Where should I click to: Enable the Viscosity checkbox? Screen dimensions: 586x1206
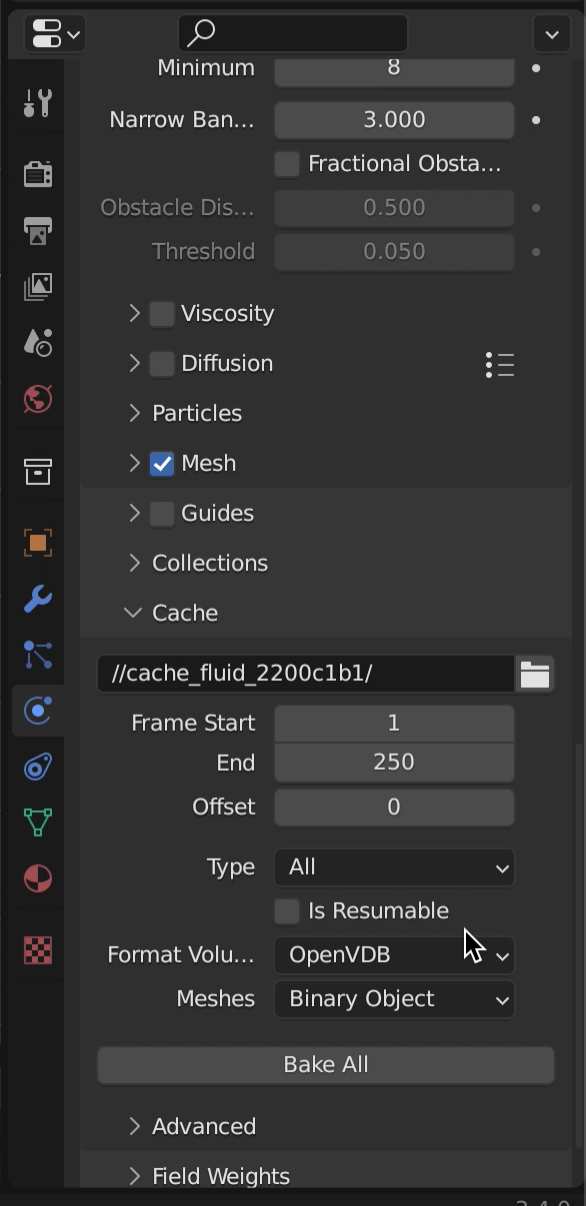coord(162,314)
